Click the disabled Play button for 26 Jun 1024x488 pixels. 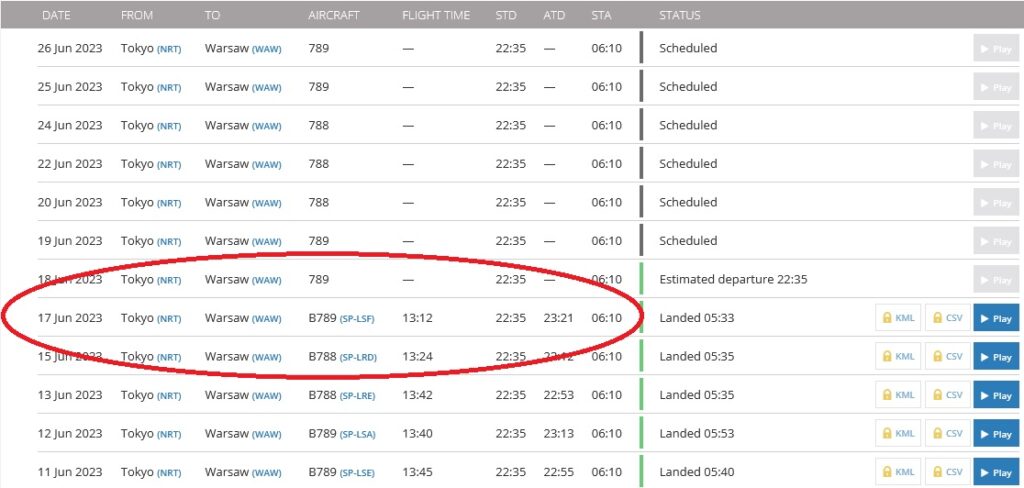[996, 49]
